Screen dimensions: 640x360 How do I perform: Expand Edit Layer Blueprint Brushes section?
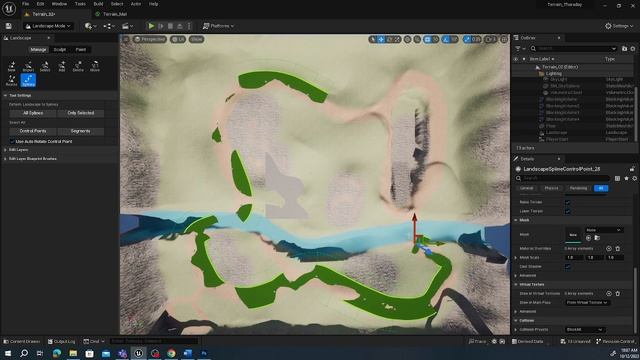[x=5, y=158]
